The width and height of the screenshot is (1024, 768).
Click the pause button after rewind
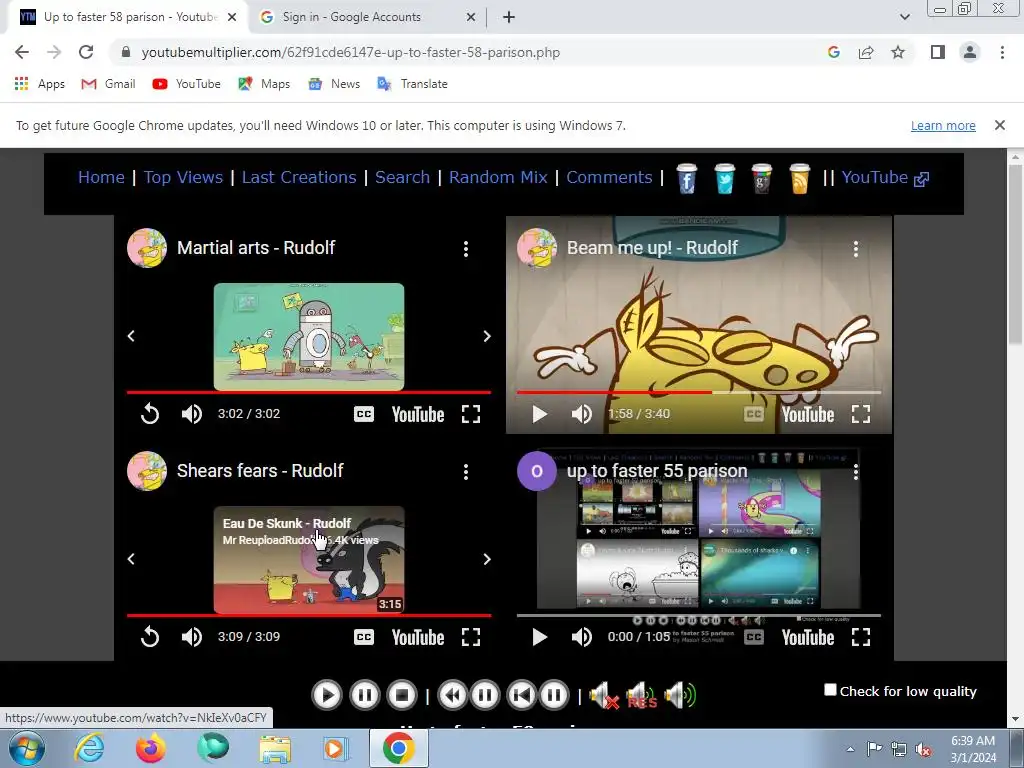(x=485, y=696)
